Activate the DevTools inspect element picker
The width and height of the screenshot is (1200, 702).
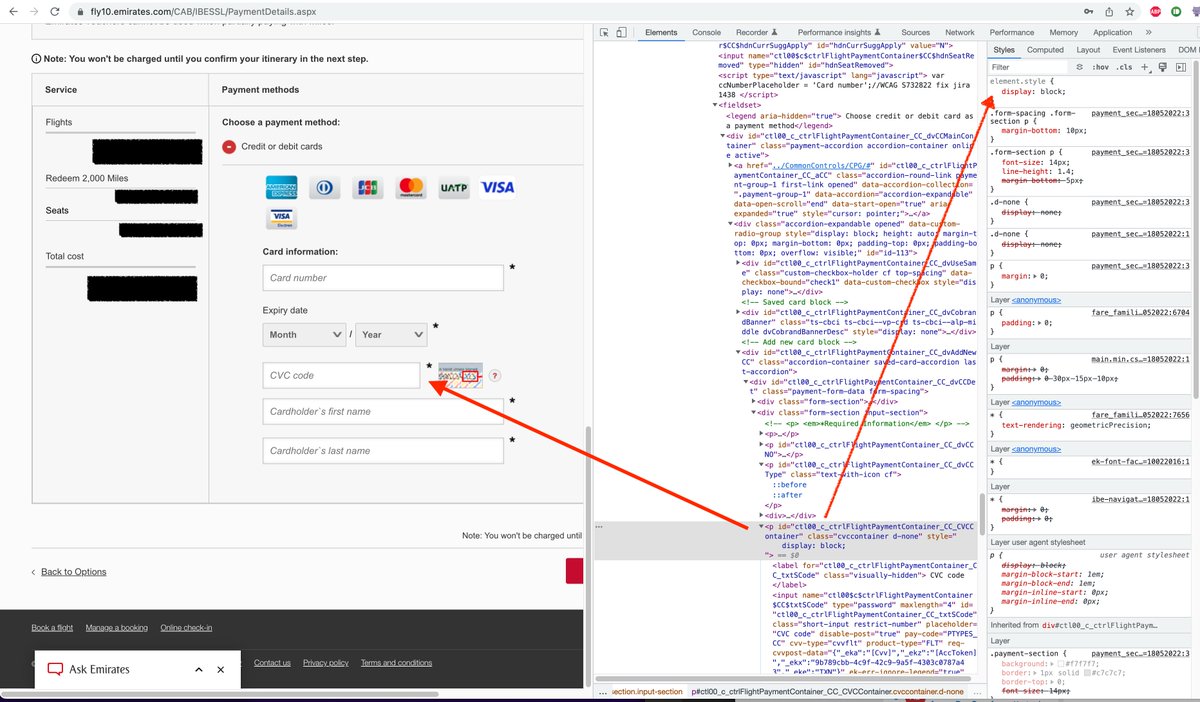tap(603, 32)
